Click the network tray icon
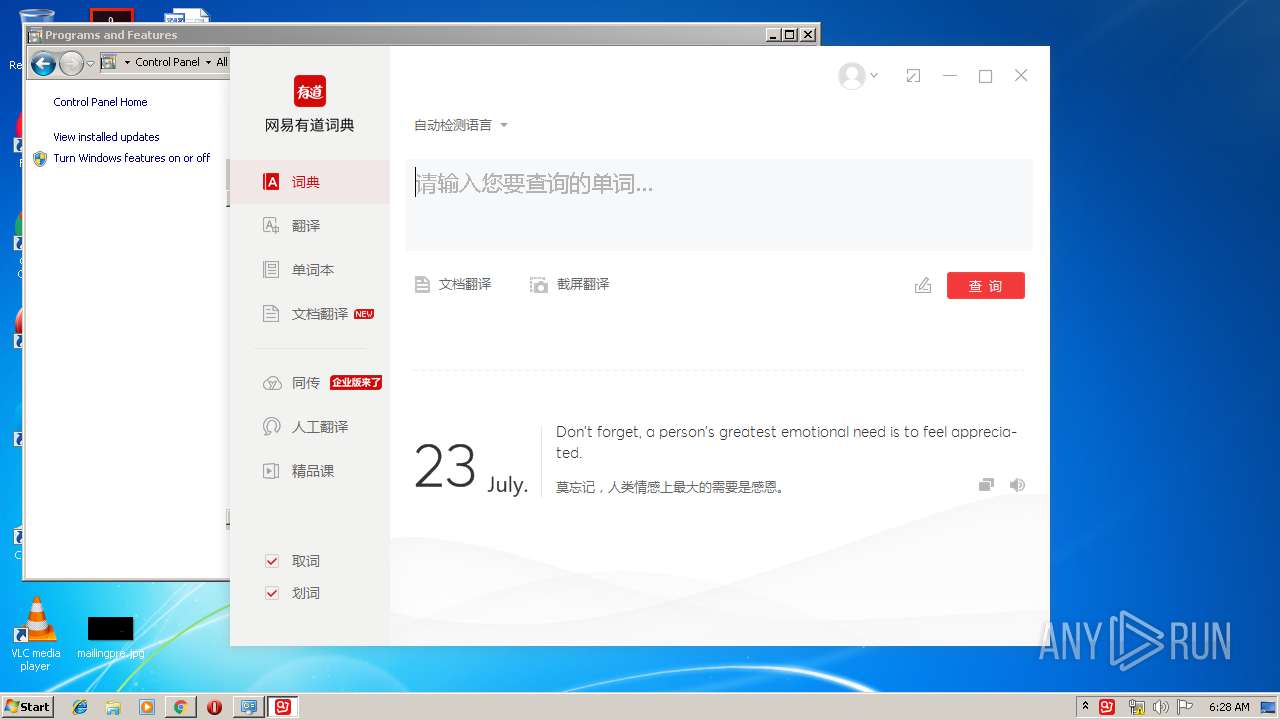1280x720 pixels. click(1136, 707)
